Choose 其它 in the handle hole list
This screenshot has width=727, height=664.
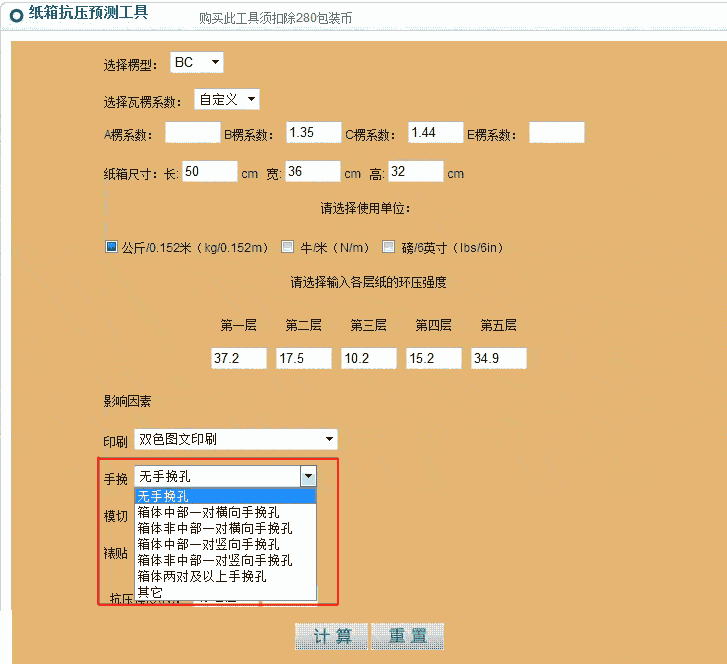point(225,592)
